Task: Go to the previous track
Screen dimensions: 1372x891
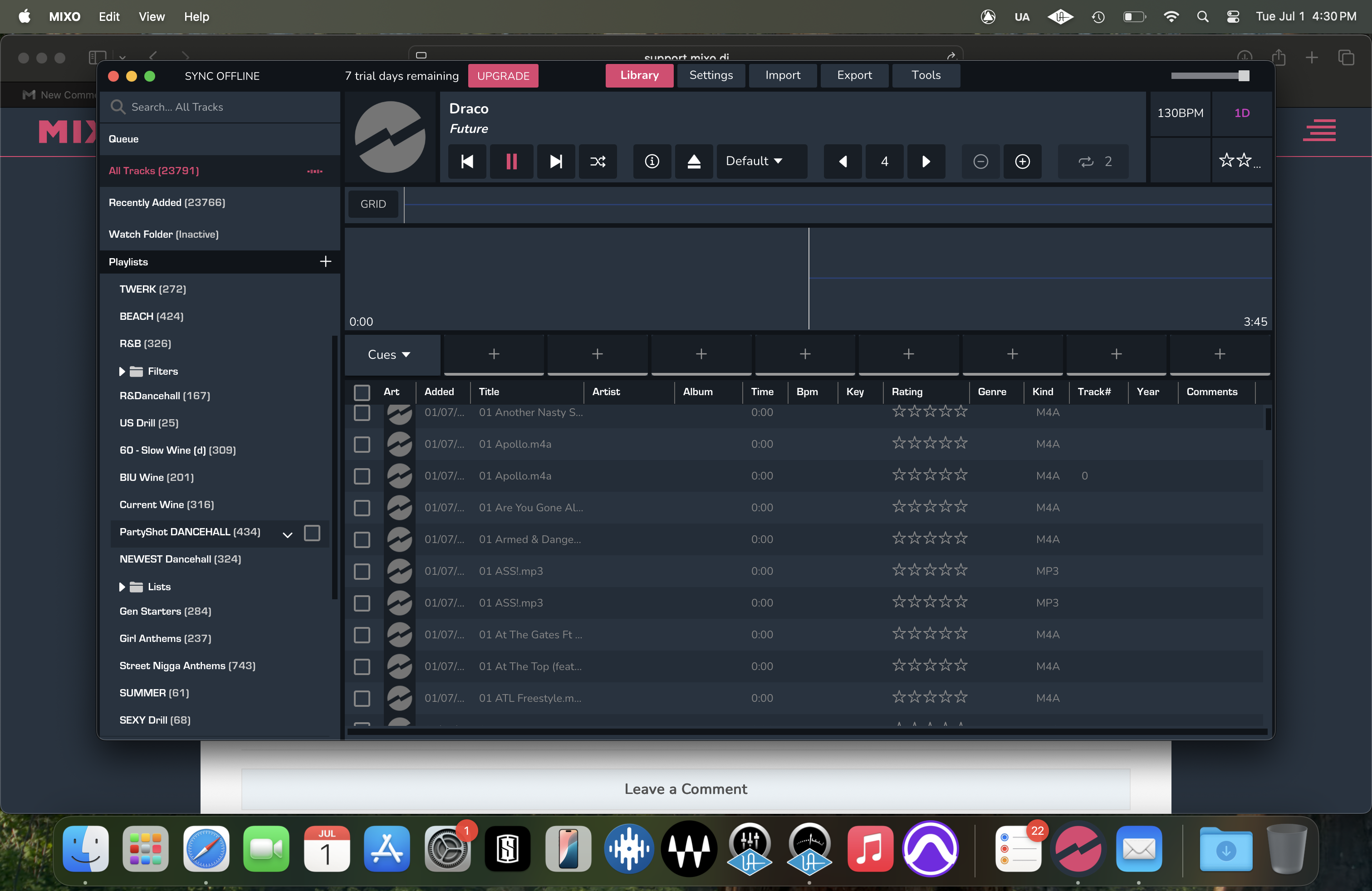Action: pyautogui.click(x=467, y=162)
